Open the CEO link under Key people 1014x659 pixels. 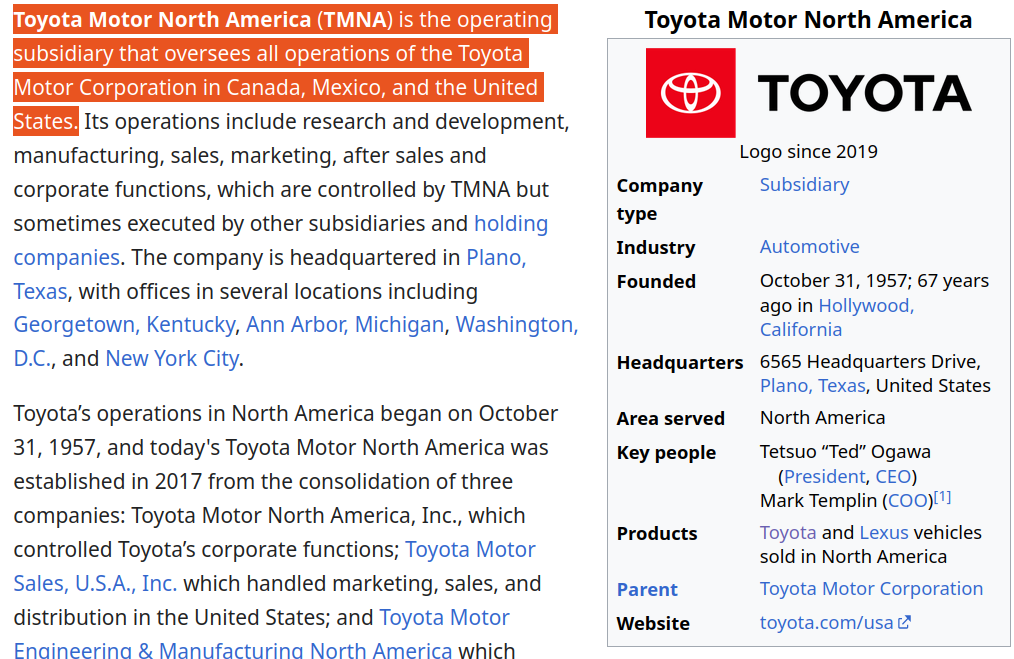tap(892, 477)
